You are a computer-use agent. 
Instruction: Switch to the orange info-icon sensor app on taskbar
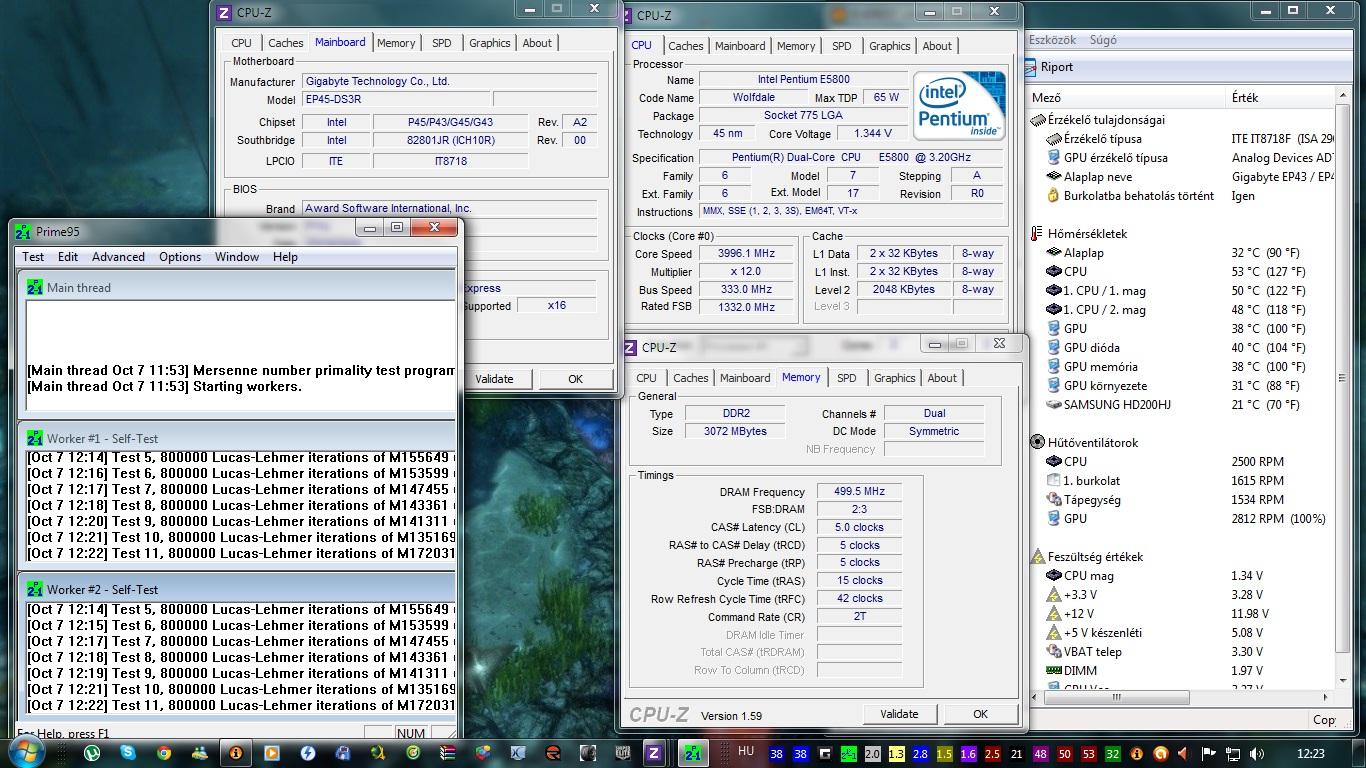tap(236, 753)
